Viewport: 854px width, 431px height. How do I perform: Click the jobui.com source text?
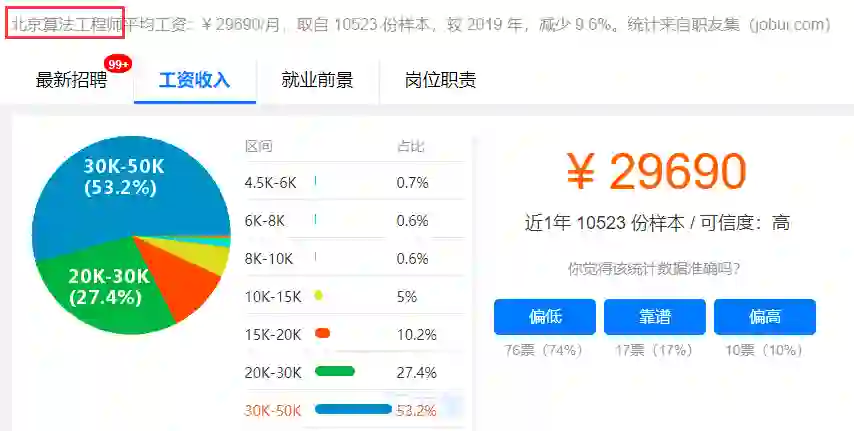[790, 25]
